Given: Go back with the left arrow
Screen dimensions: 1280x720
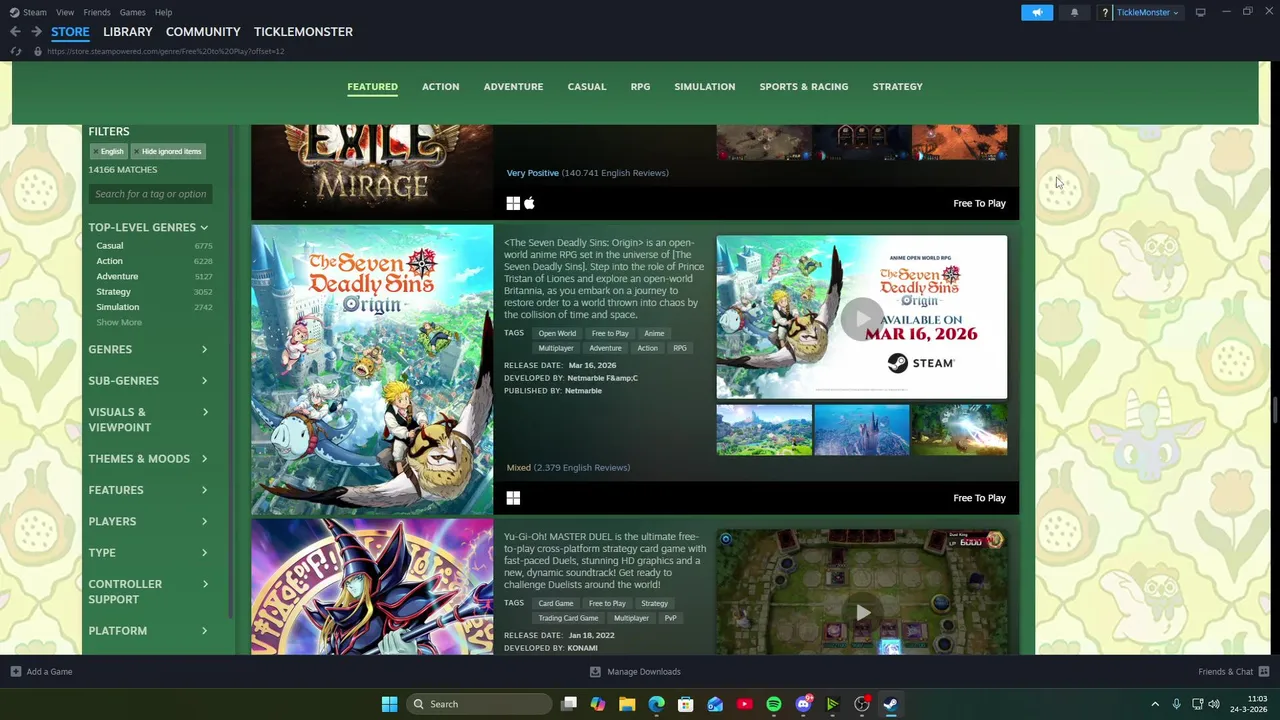Looking at the screenshot, I should pos(15,32).
